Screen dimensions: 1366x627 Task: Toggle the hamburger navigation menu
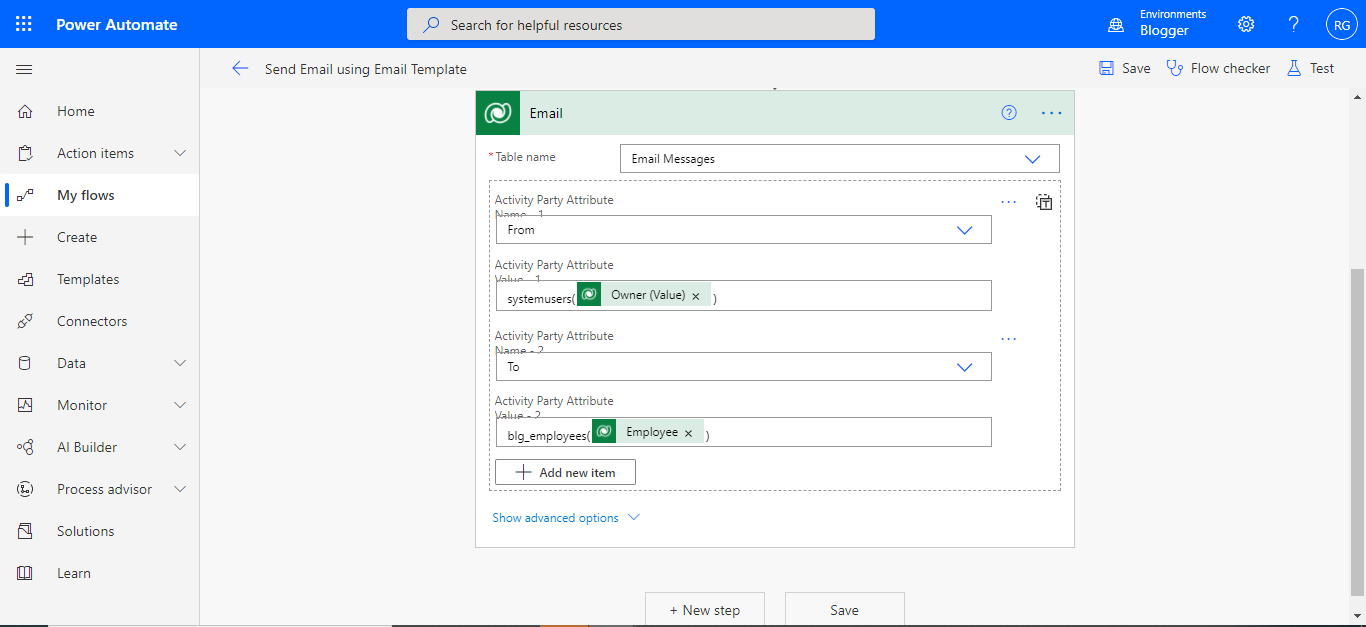click(x=24, y=69)
